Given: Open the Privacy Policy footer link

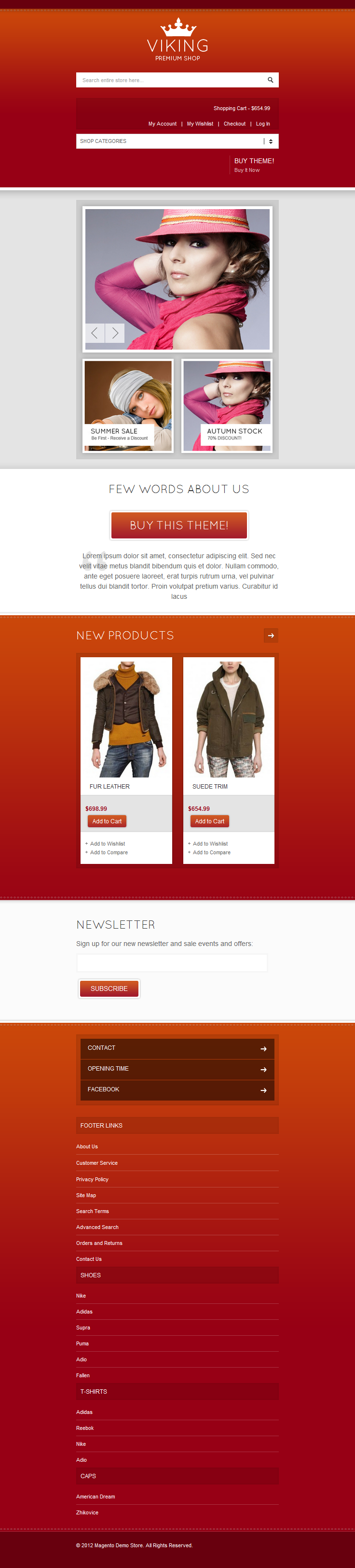Looking at the screenshot, I should pyautogui.click(x=93, y=1179).
